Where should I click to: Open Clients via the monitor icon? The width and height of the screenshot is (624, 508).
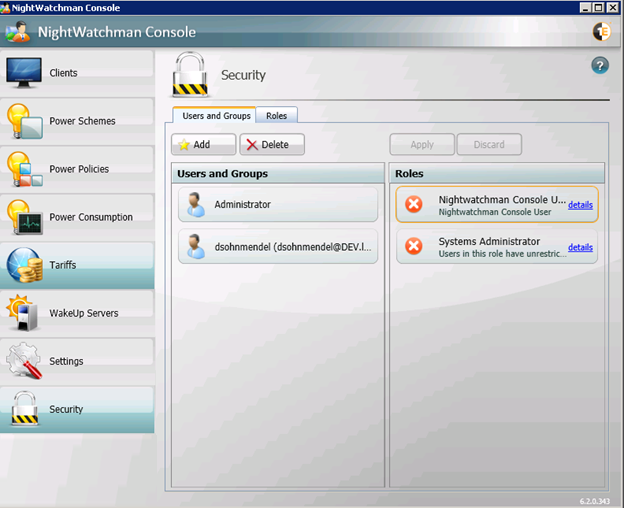pos(24,72)
